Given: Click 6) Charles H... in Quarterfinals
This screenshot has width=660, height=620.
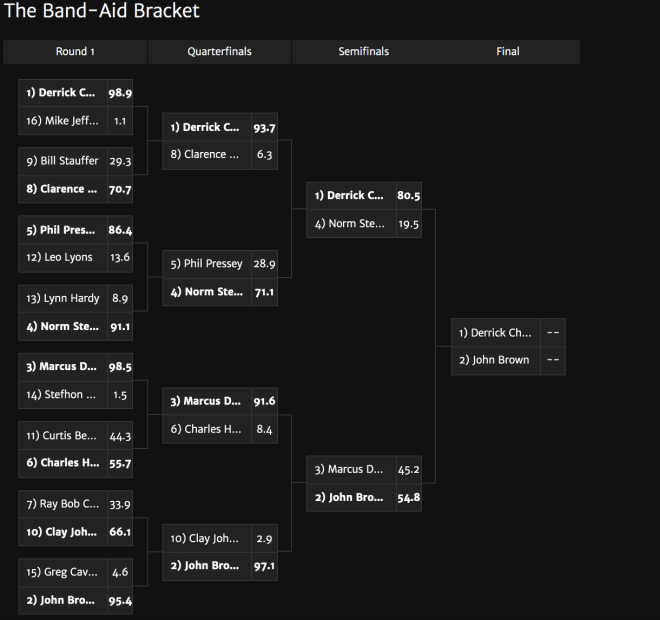Looking at the screenshot, I should click(220, 429).
